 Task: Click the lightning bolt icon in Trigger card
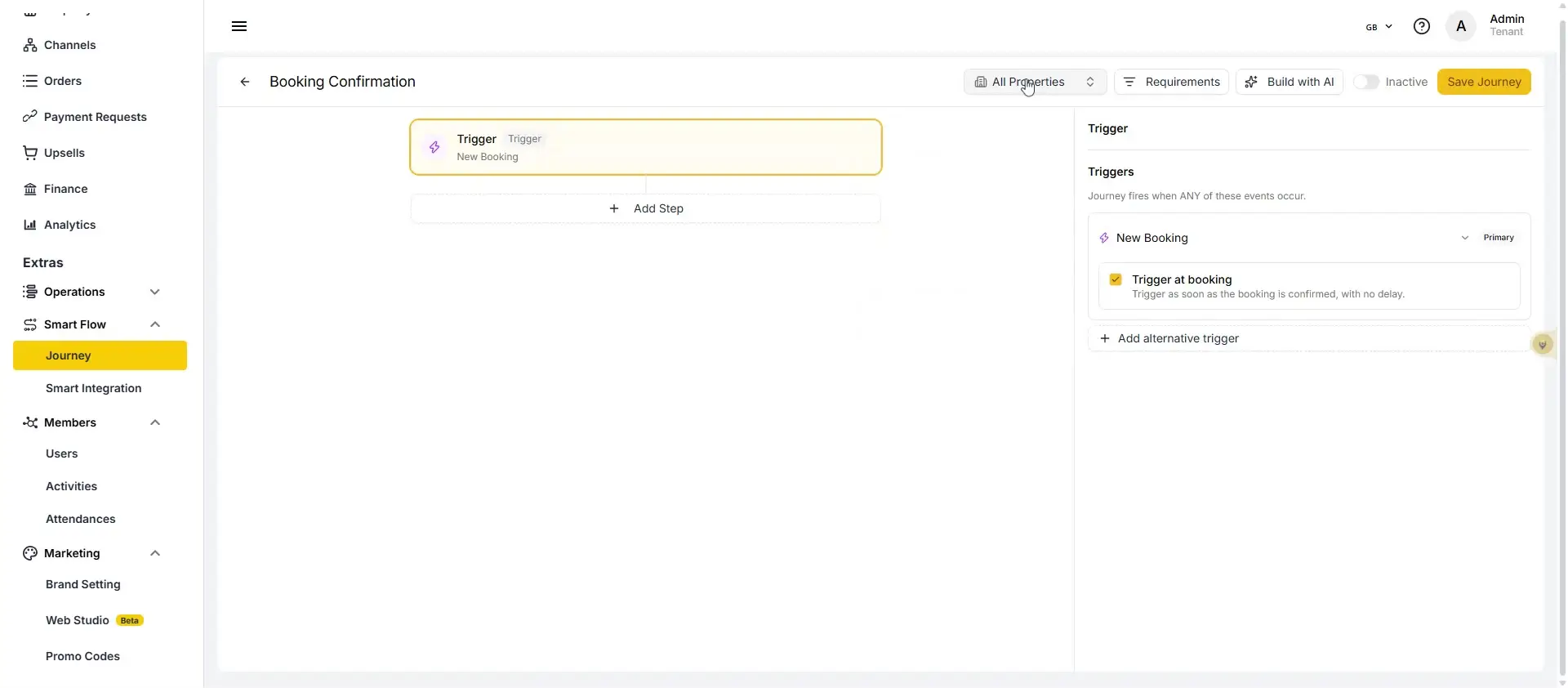click(434, 147)
